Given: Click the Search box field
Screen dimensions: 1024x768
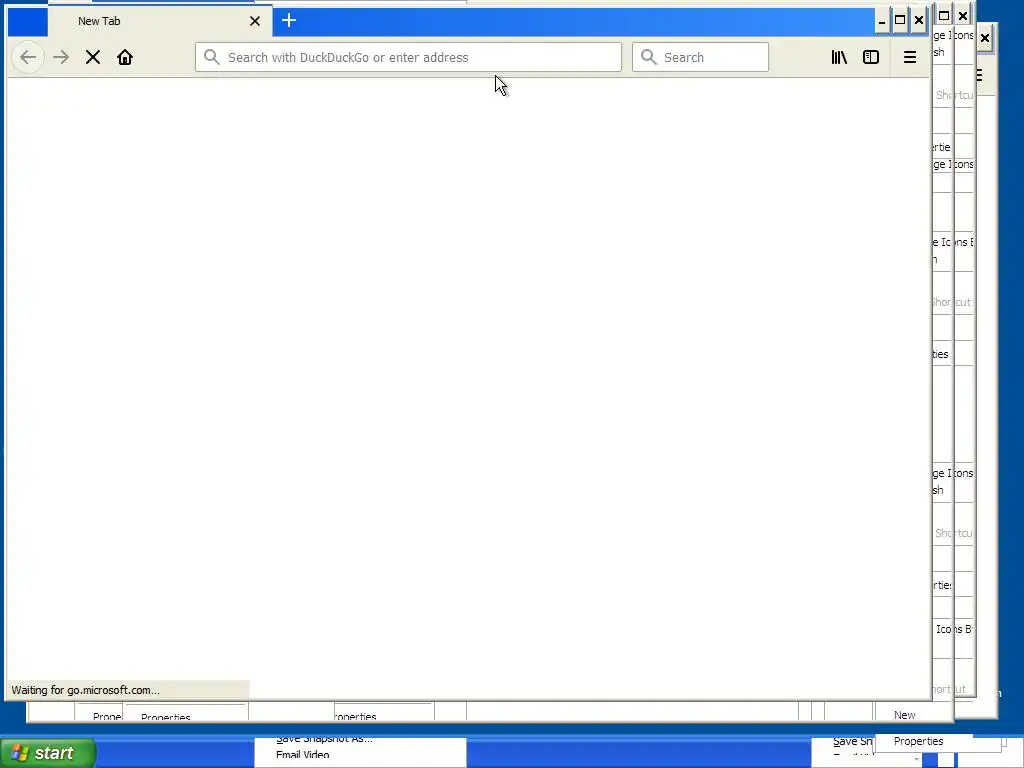Looking at the screenshot, I should 700,57.
